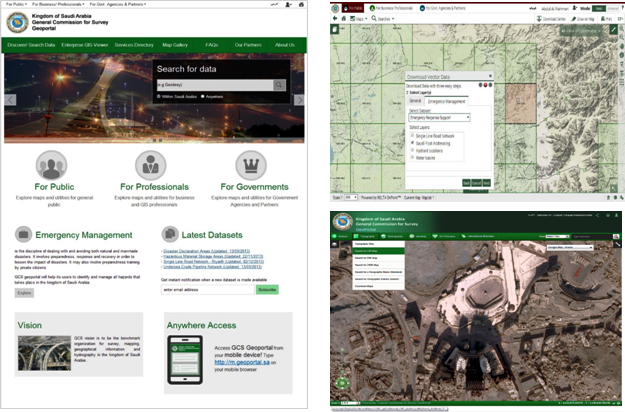Click the user account icon in portal header
Screen dimensions: 625x412
point(288,4)
